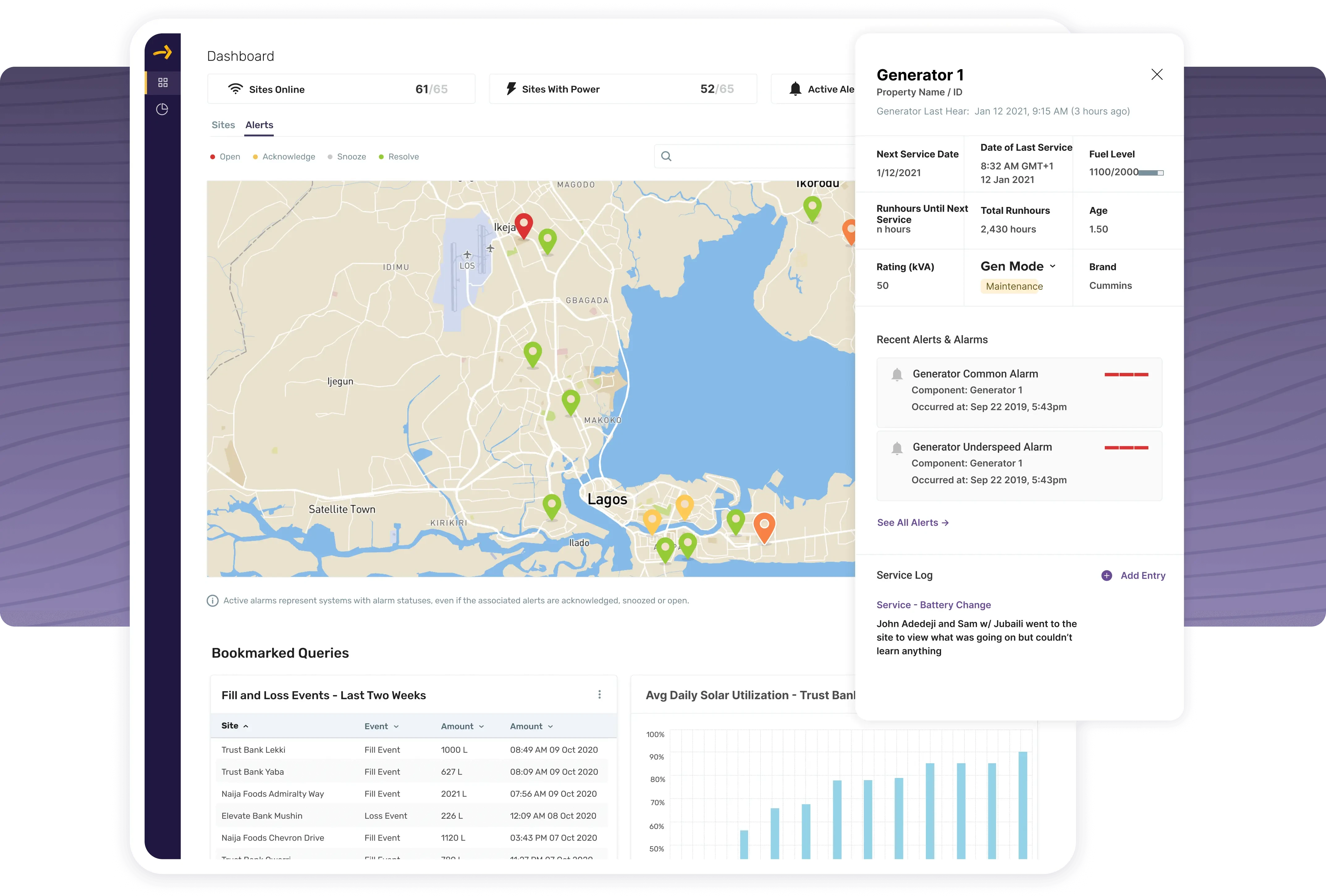
Task: Toggle the Snooze alert status filter
Action: tap(347, 157)
